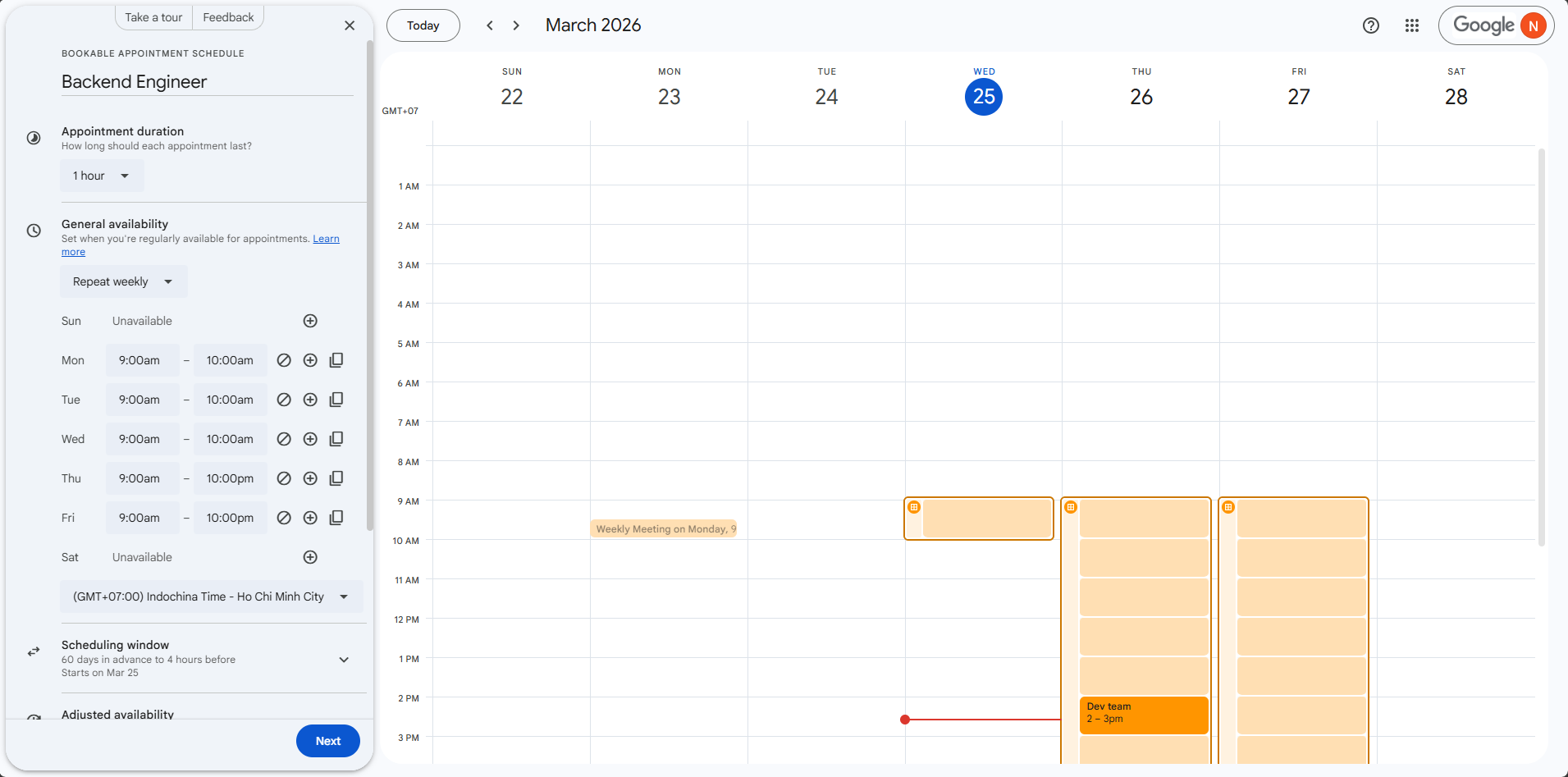Open Google apps grid
The width and height of the screenshot is (1568, 777).
[1411, 25]
